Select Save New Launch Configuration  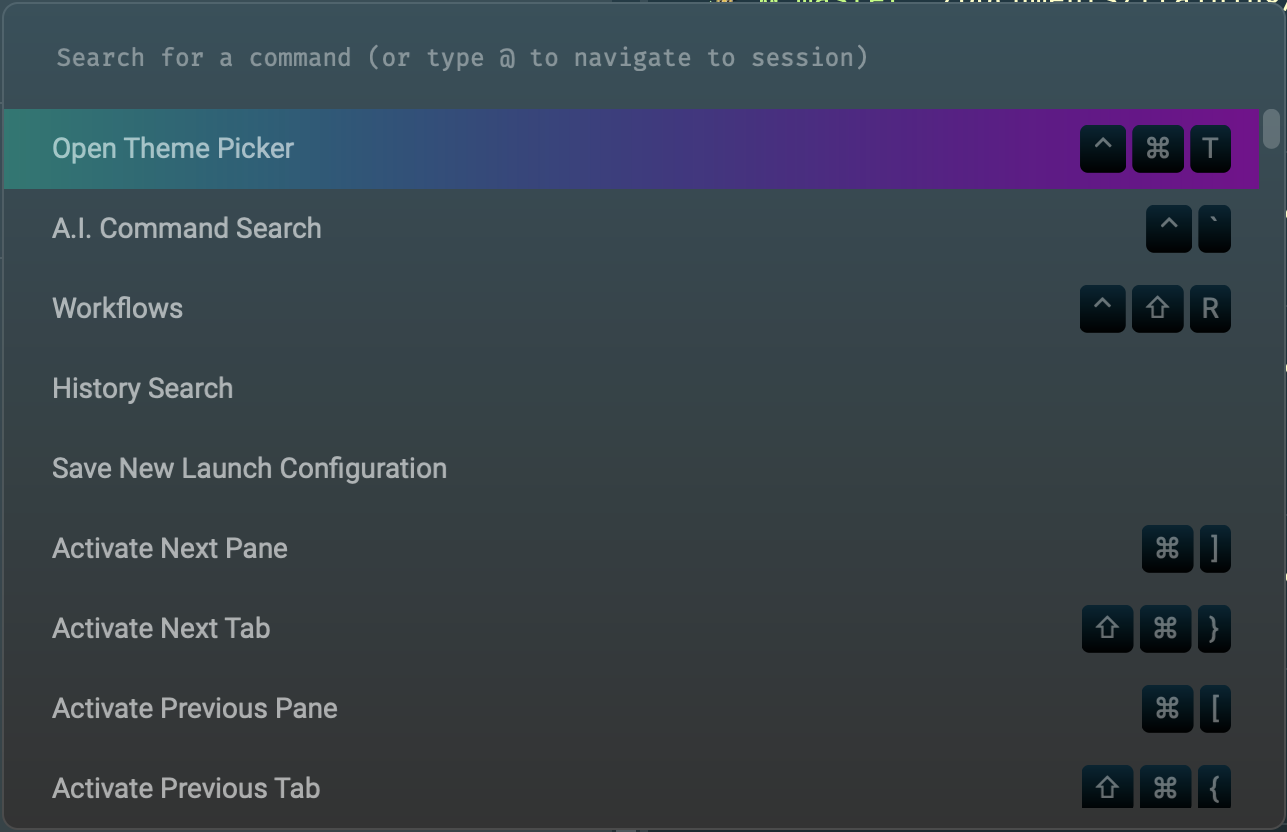pos(249,468)
